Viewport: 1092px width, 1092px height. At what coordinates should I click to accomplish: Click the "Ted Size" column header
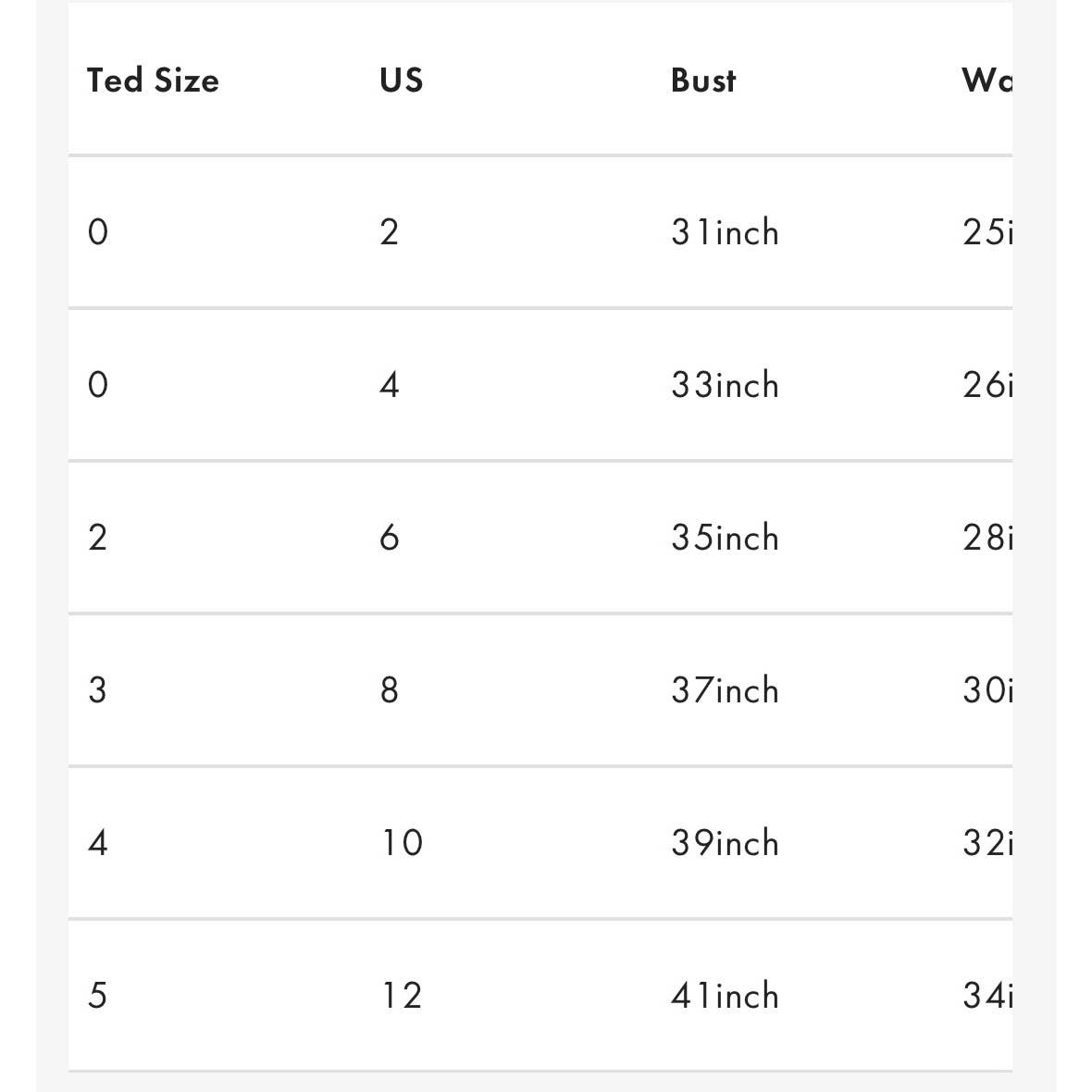coord(153,81)
